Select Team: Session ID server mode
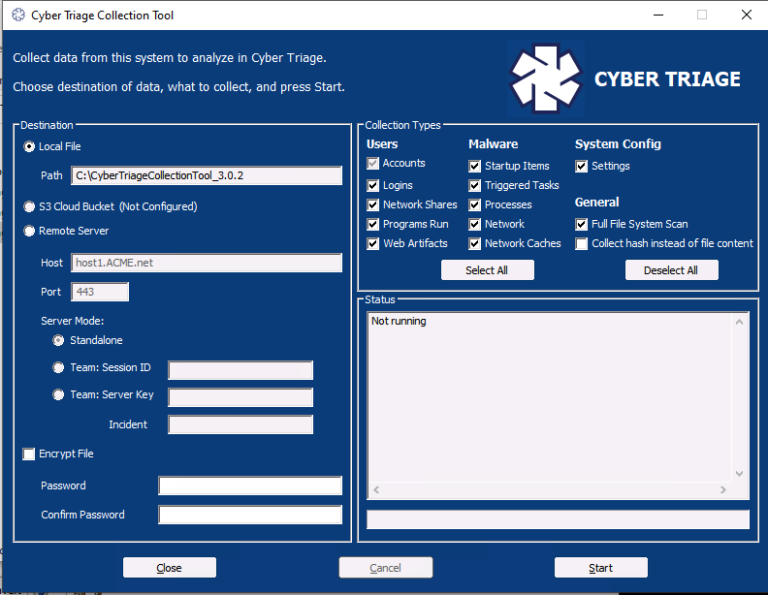 [58, 368]
